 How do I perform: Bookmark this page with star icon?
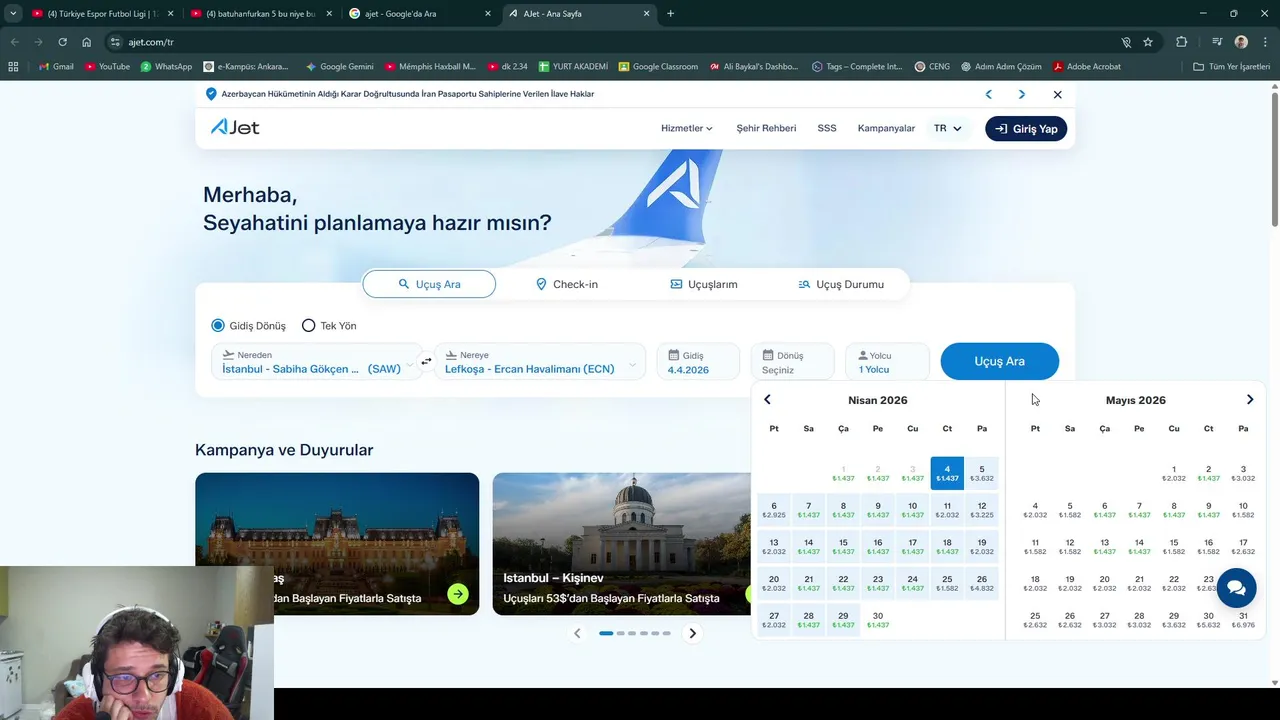(1148, 42)
